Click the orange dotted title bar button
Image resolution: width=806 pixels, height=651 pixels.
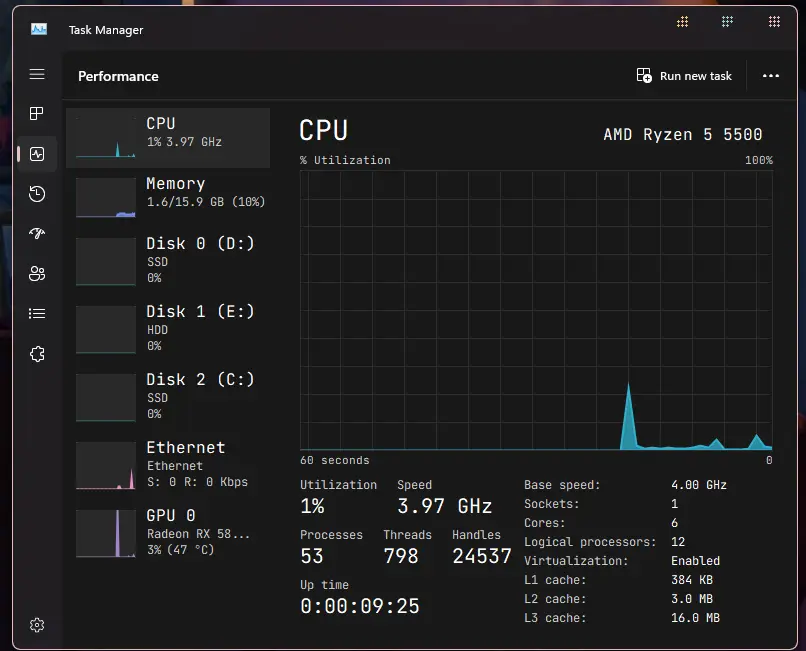[x=683, y=22]
